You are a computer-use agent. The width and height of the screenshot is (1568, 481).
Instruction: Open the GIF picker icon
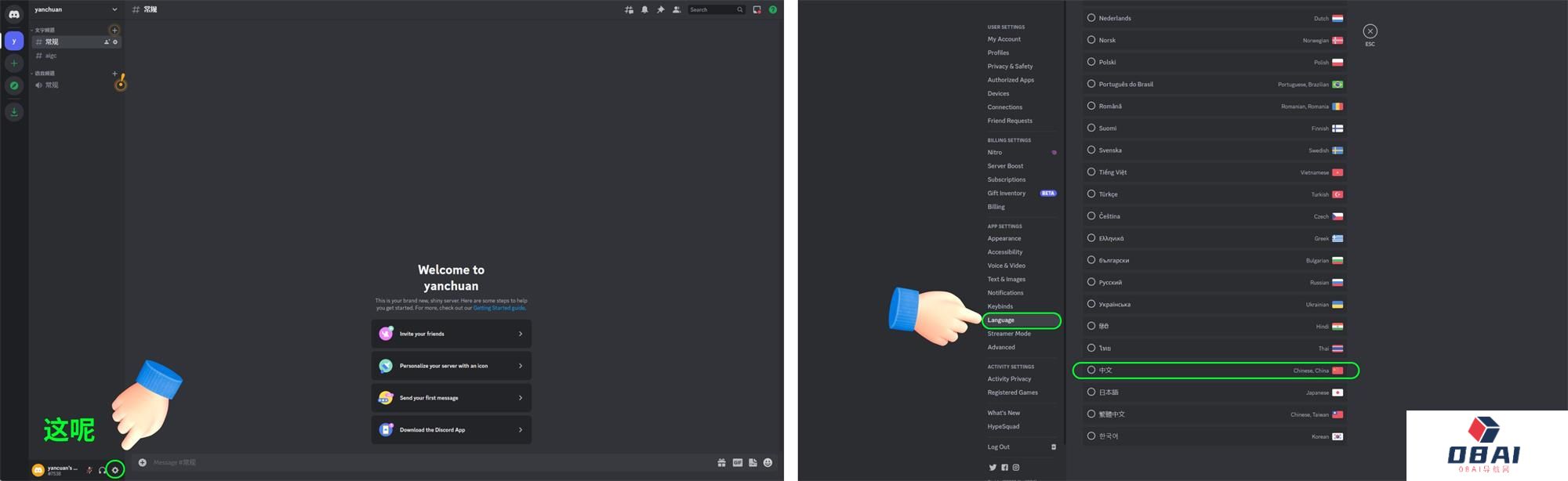(x=737, y=463)
